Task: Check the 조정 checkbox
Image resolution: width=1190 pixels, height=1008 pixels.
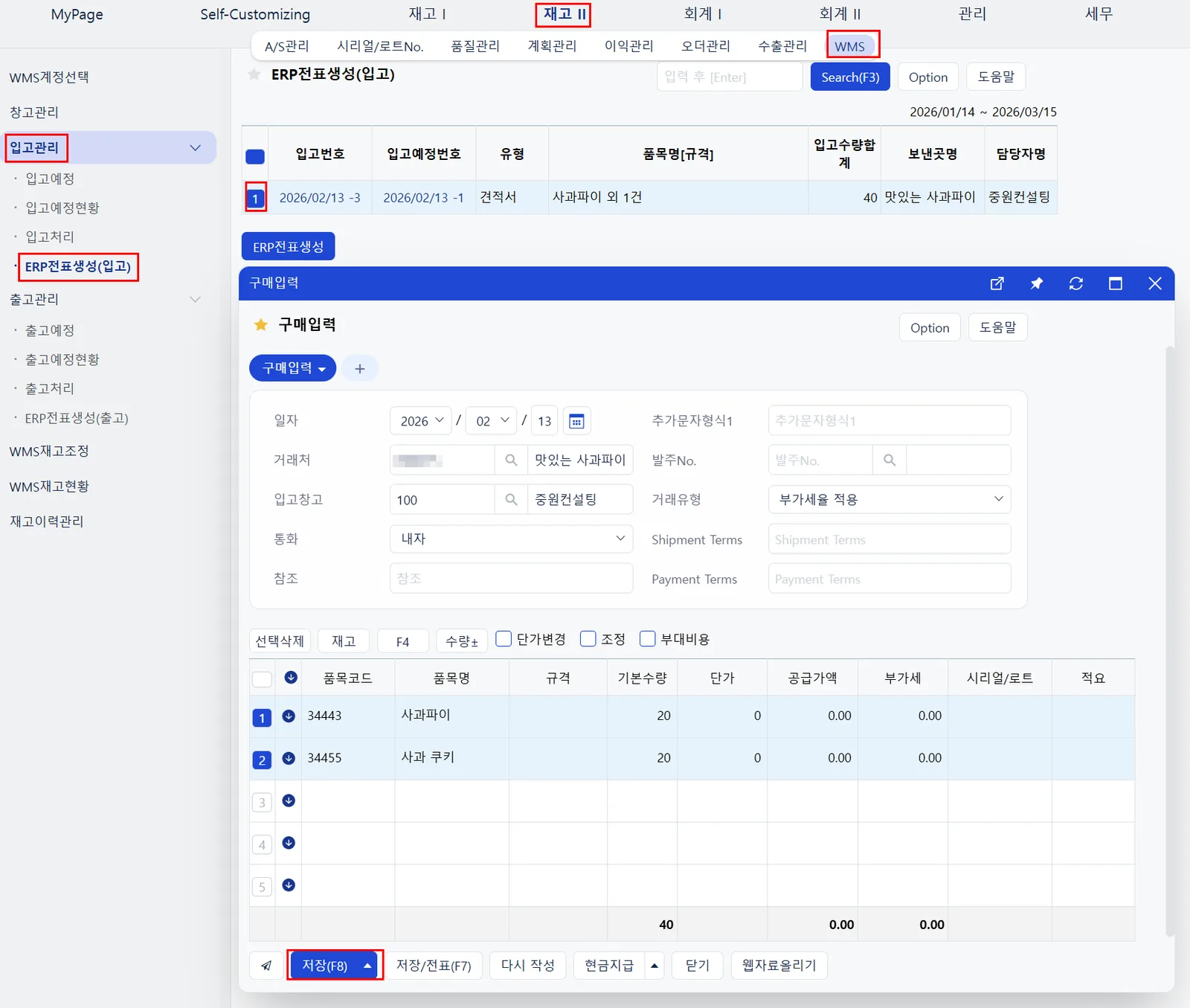Action: pyautogui.click(x=588, y=639)
